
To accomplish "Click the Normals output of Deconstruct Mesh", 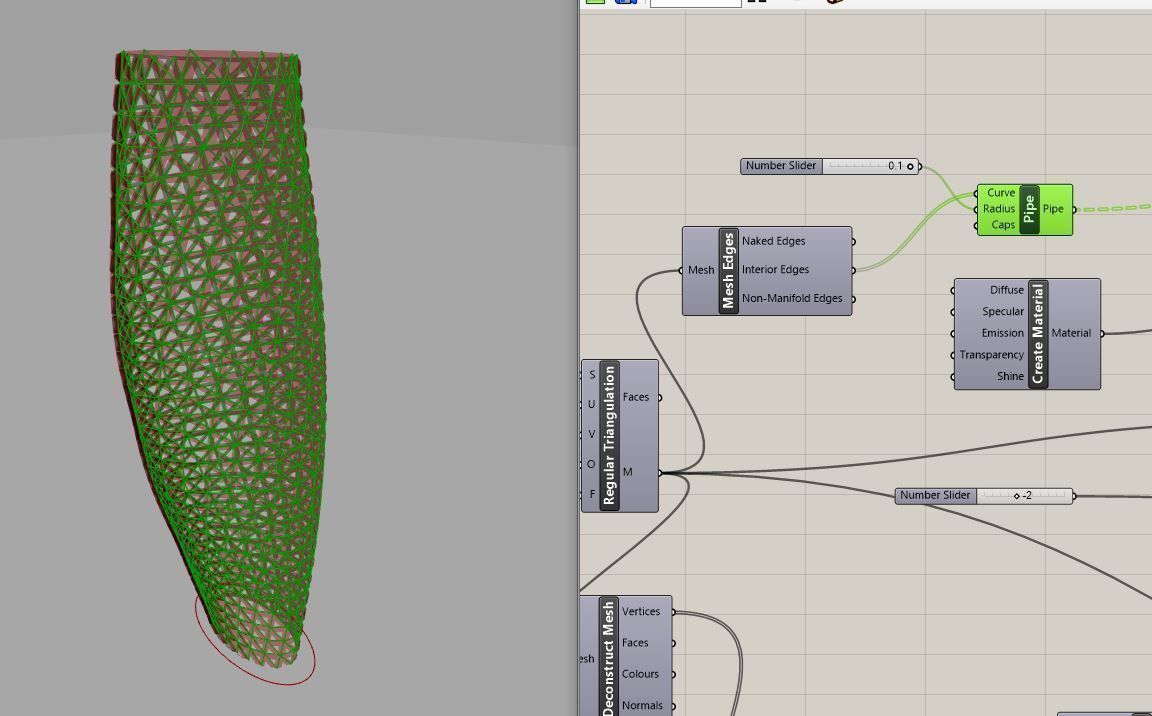I will coord(642,706).
